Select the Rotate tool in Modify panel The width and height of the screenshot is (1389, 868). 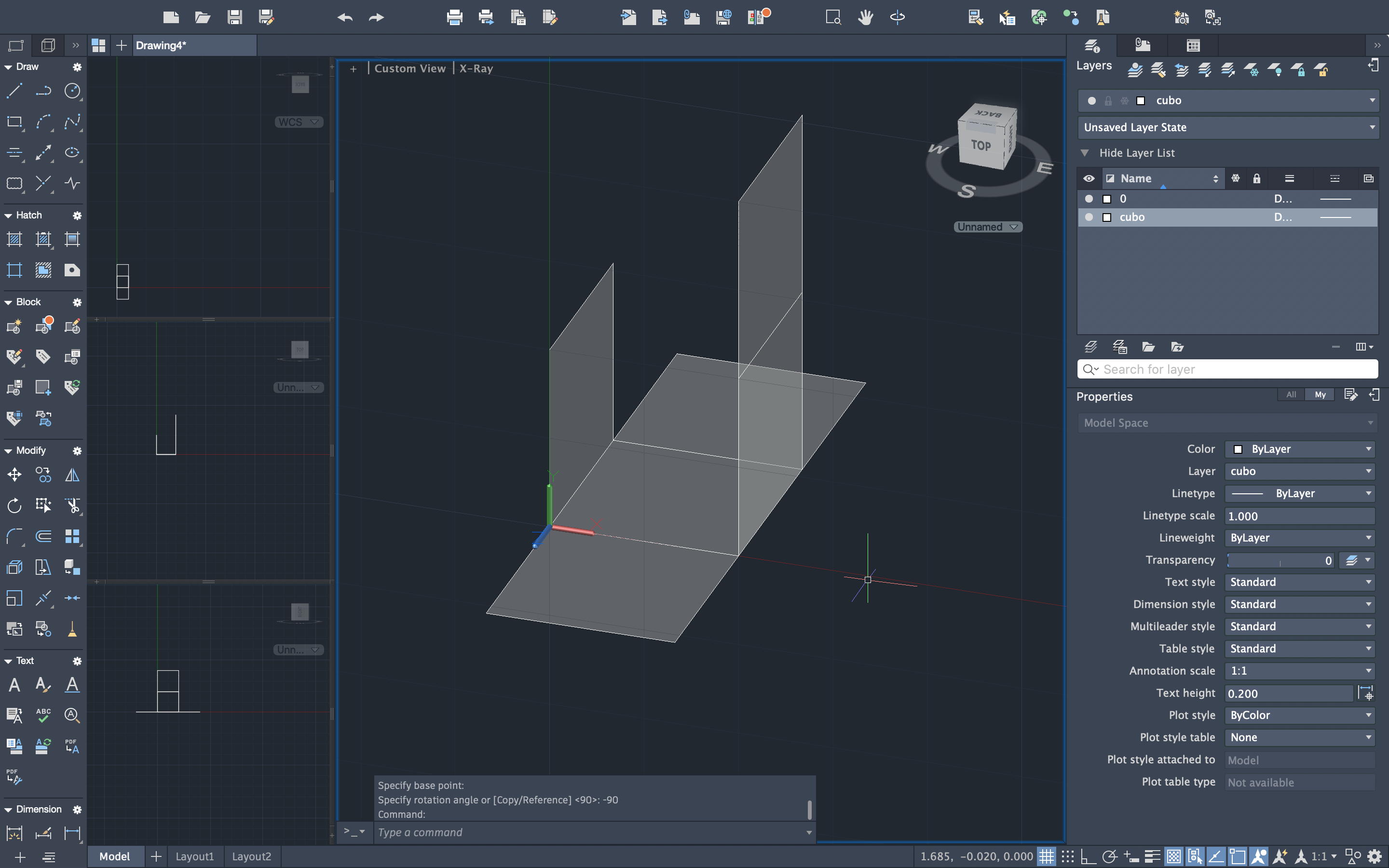click(x=14, y=505)
